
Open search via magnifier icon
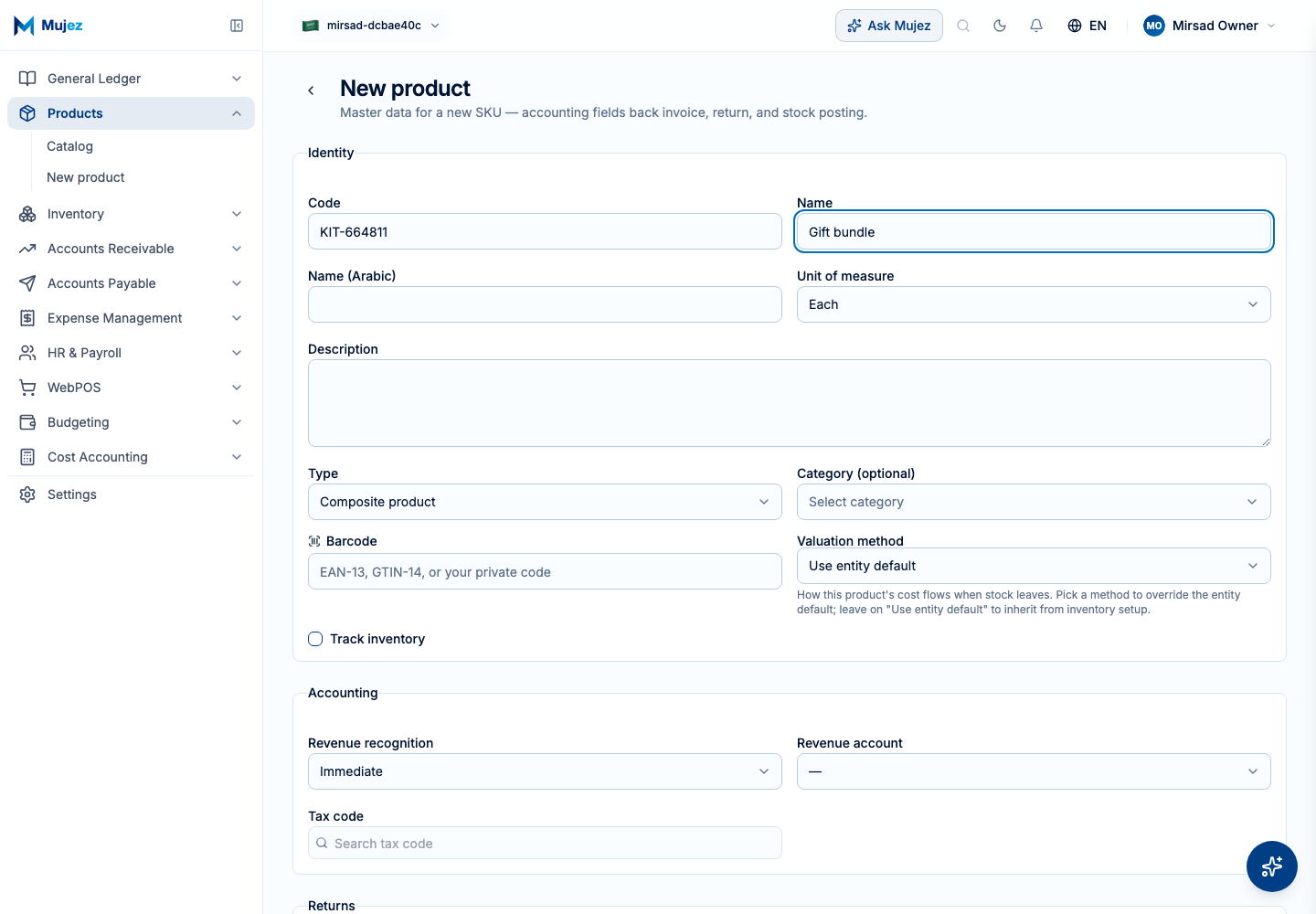(x=963, y=26)
